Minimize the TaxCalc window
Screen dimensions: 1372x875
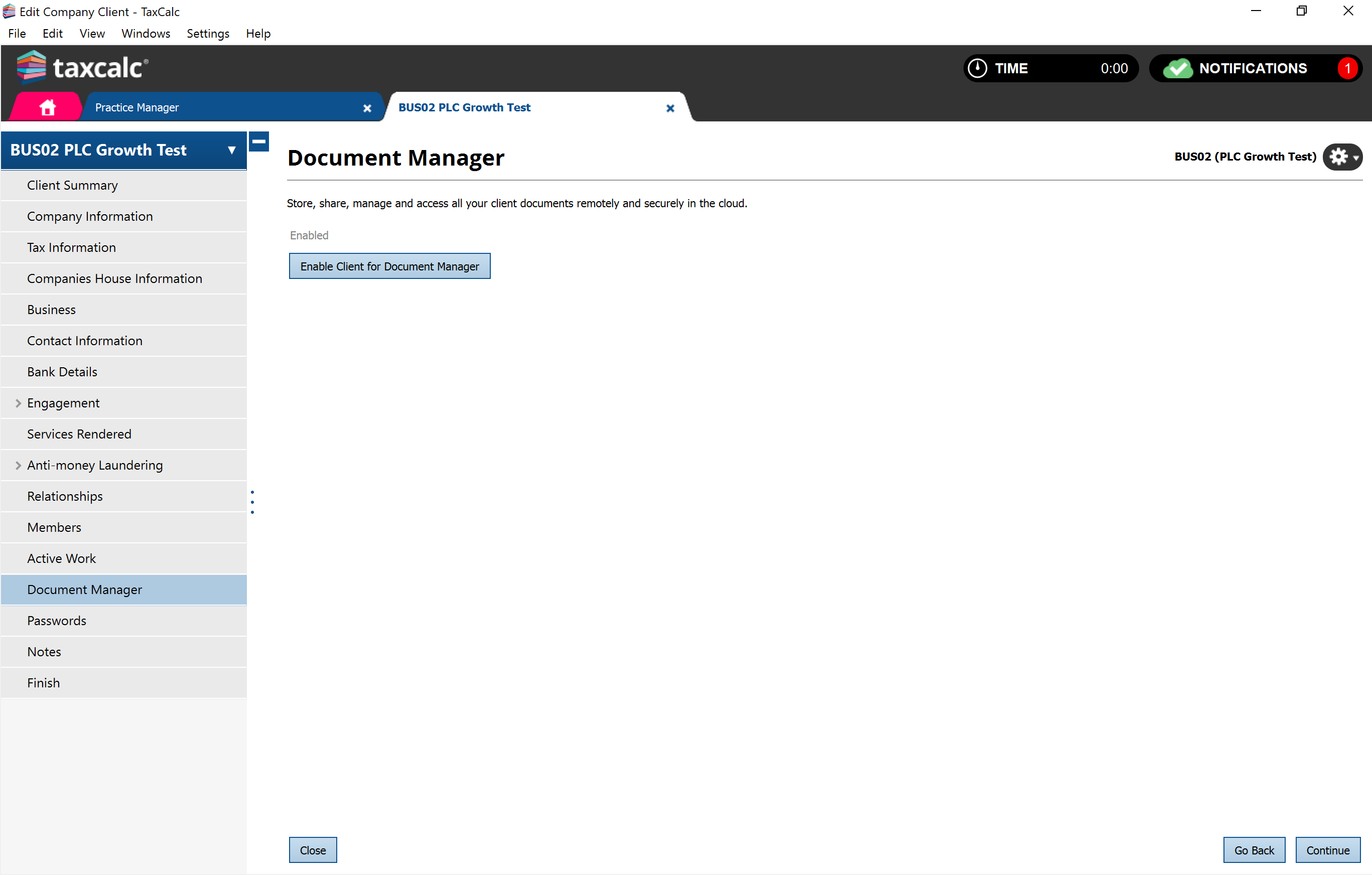click(x=1256, y=11)
